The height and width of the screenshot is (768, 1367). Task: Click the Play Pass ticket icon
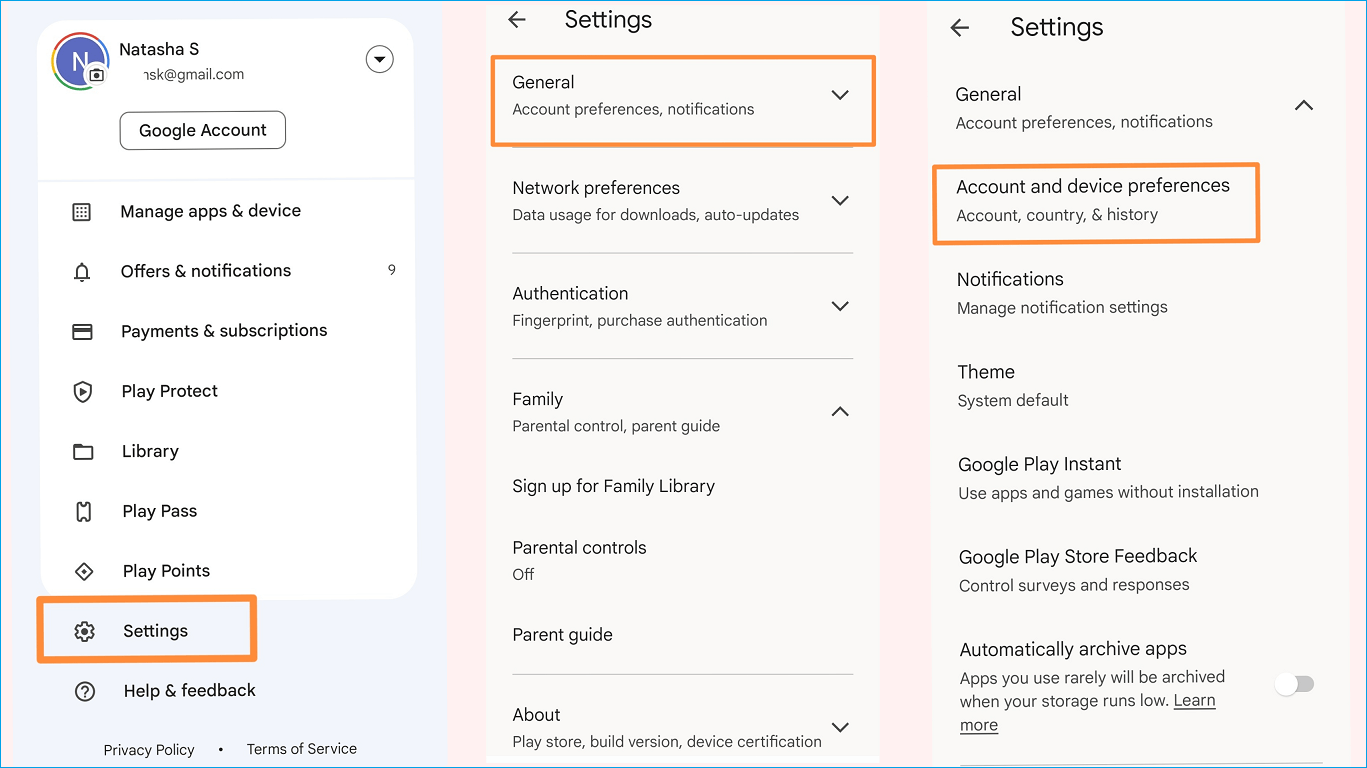[x=84, y=512]
